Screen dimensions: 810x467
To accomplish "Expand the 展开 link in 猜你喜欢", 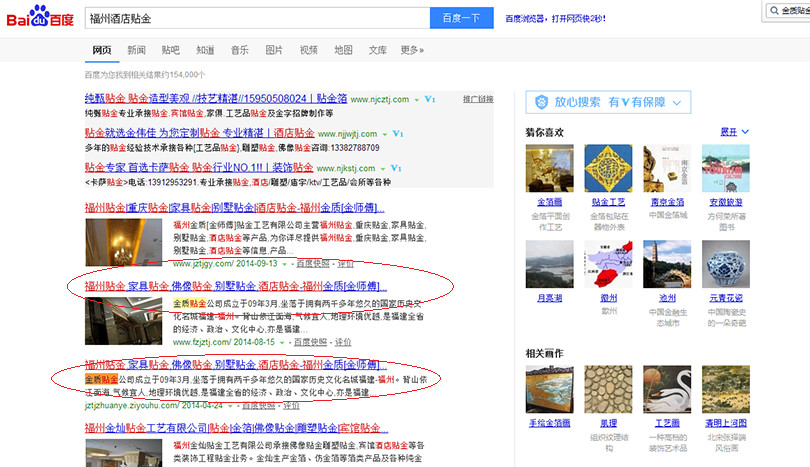I will pyautogui.click(x=734, y=132).
